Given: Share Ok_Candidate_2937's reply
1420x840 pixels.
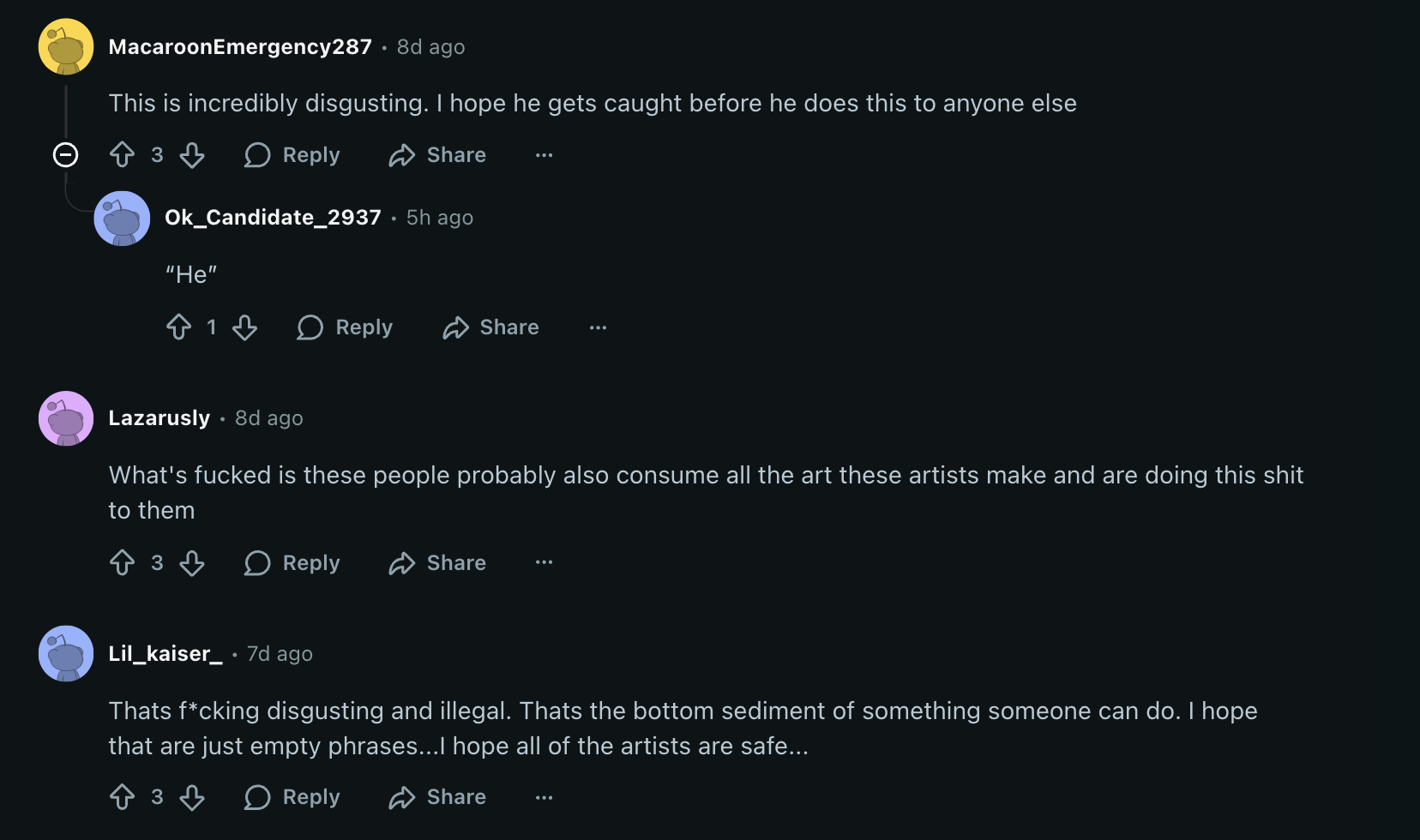Looking at the screenshot, I should [491, 327].
